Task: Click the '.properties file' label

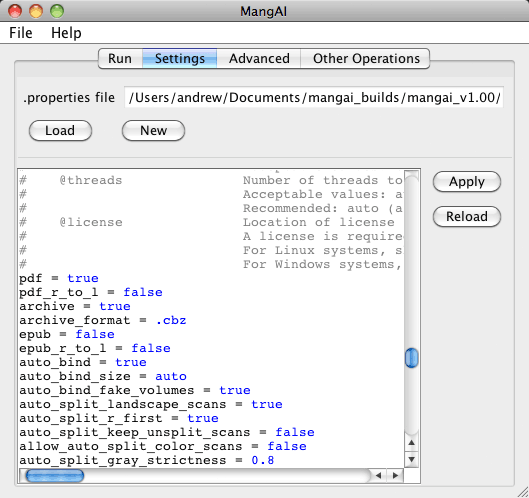Action: tap(69, 98)
